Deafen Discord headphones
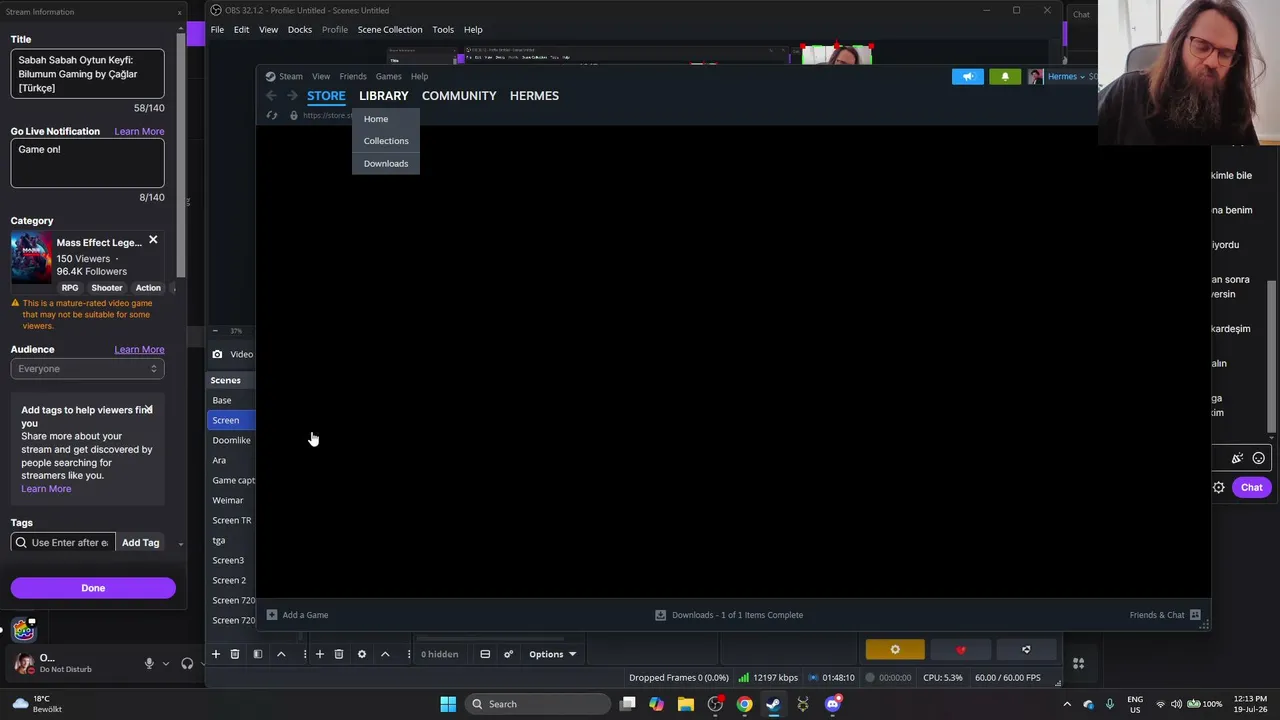Screen dimensions: 1280x720 point(187,663)
